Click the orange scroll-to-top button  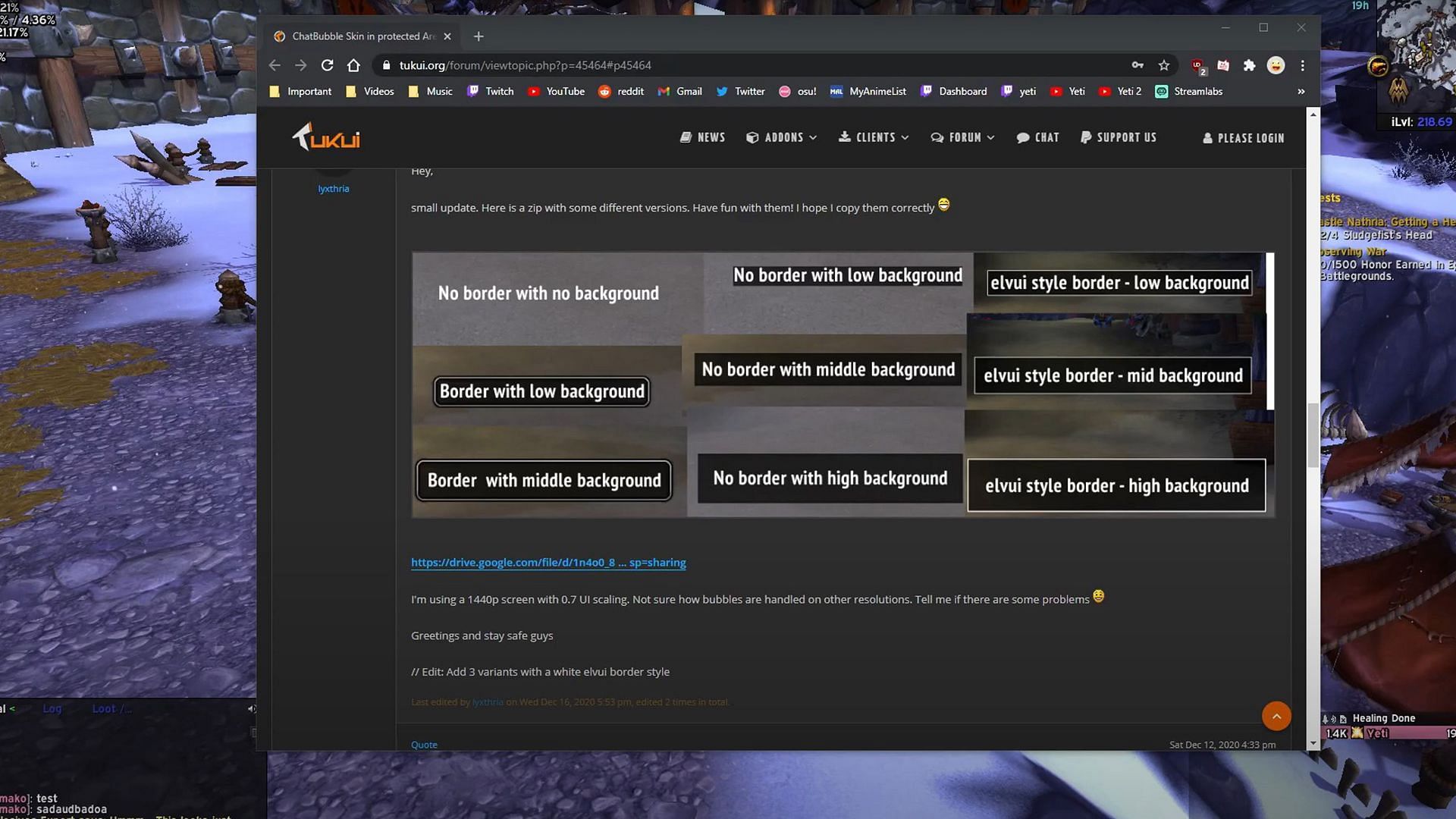tap(1276, 716)
